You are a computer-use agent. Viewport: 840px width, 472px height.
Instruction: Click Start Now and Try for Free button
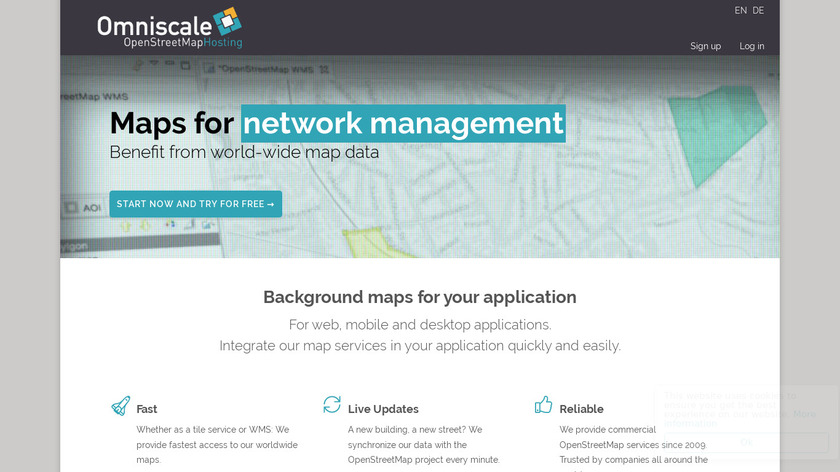[x=196, y=204]
